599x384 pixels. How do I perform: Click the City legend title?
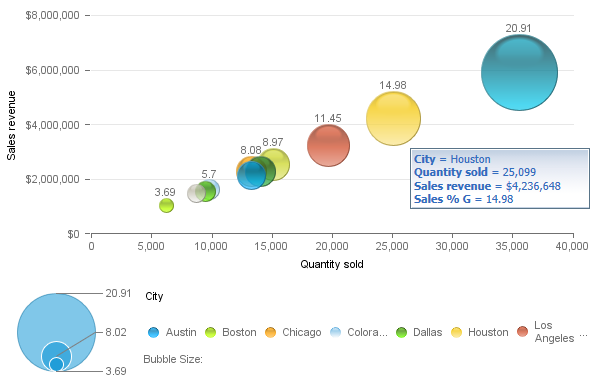tap(154, 297)
